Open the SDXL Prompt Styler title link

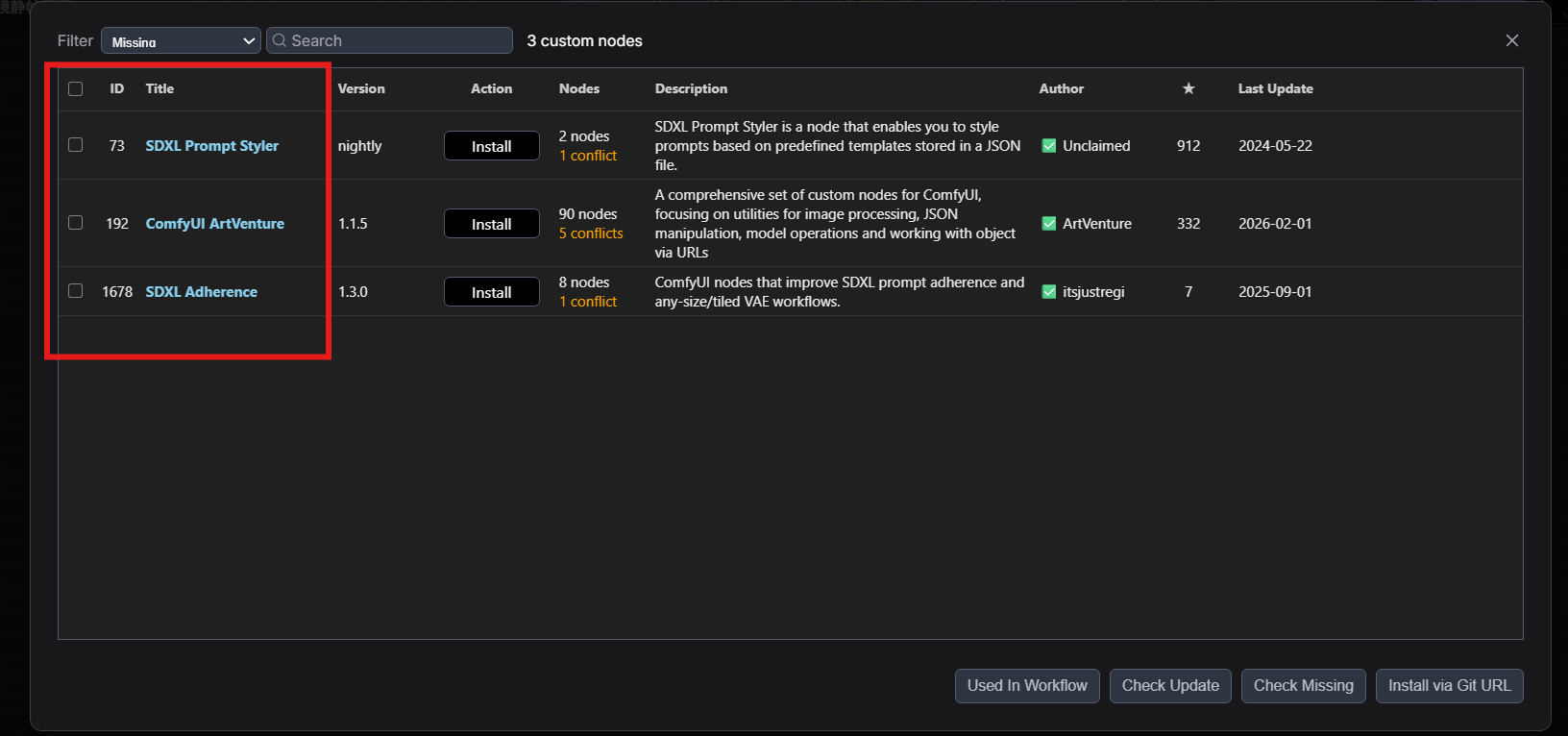click(x=212, y=146)
